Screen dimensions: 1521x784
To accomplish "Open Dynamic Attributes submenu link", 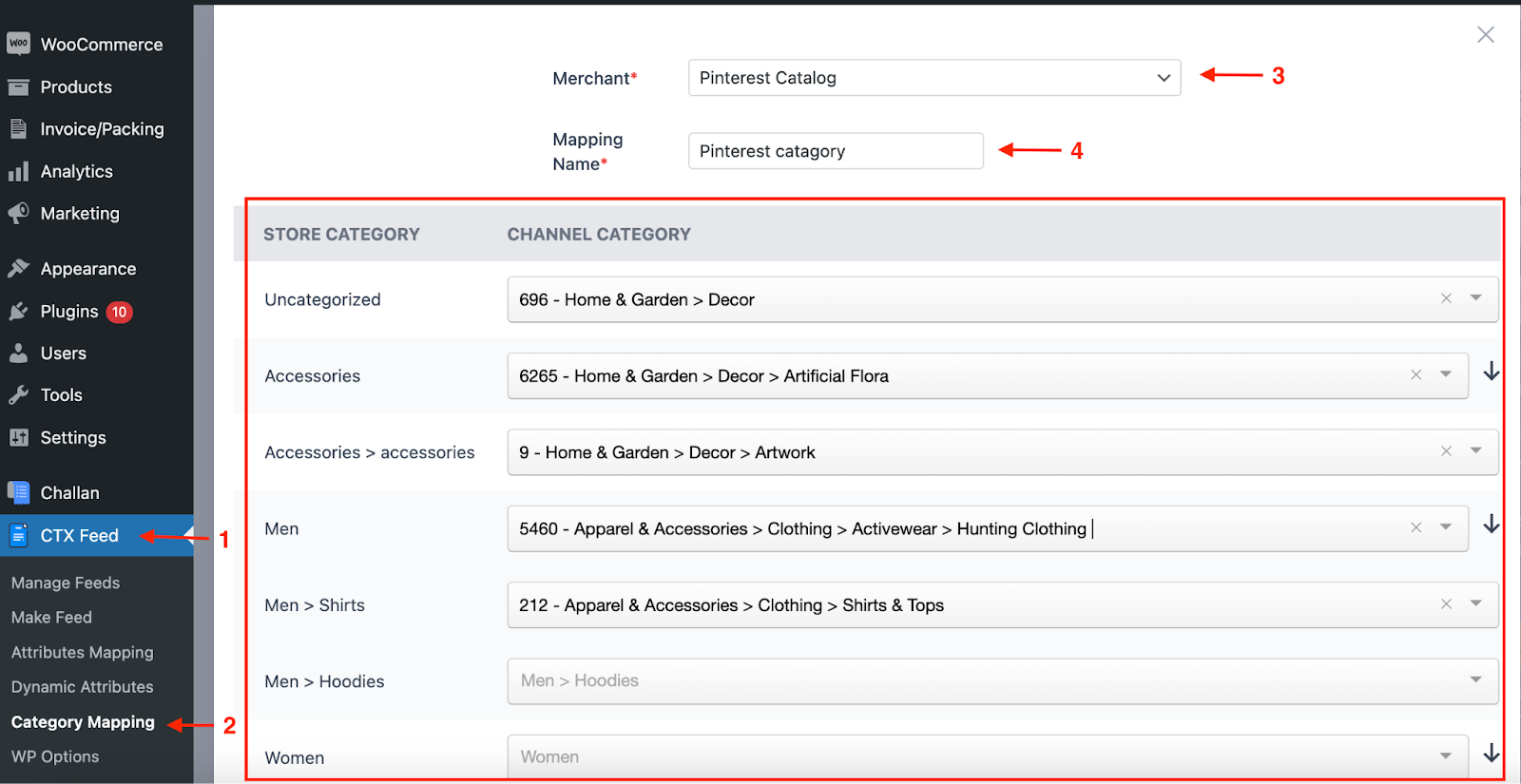I will (82, 687).
